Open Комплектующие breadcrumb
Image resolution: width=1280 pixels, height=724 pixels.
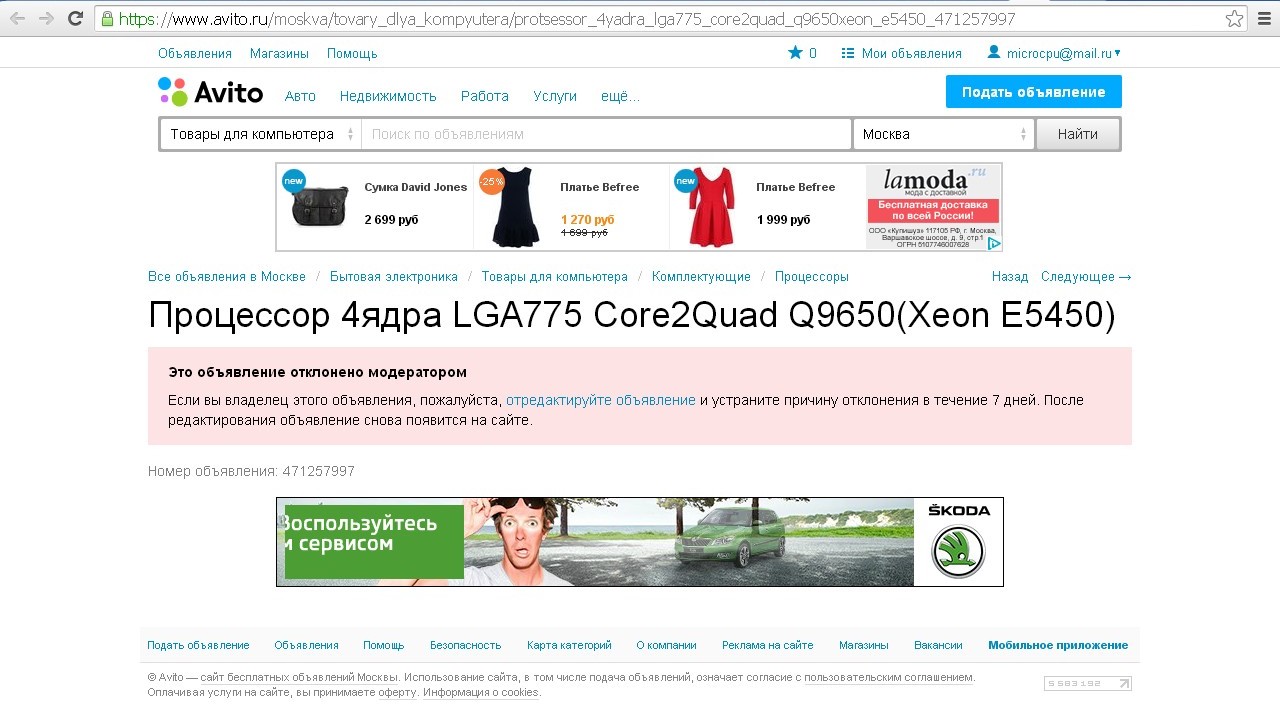point(701,276)
